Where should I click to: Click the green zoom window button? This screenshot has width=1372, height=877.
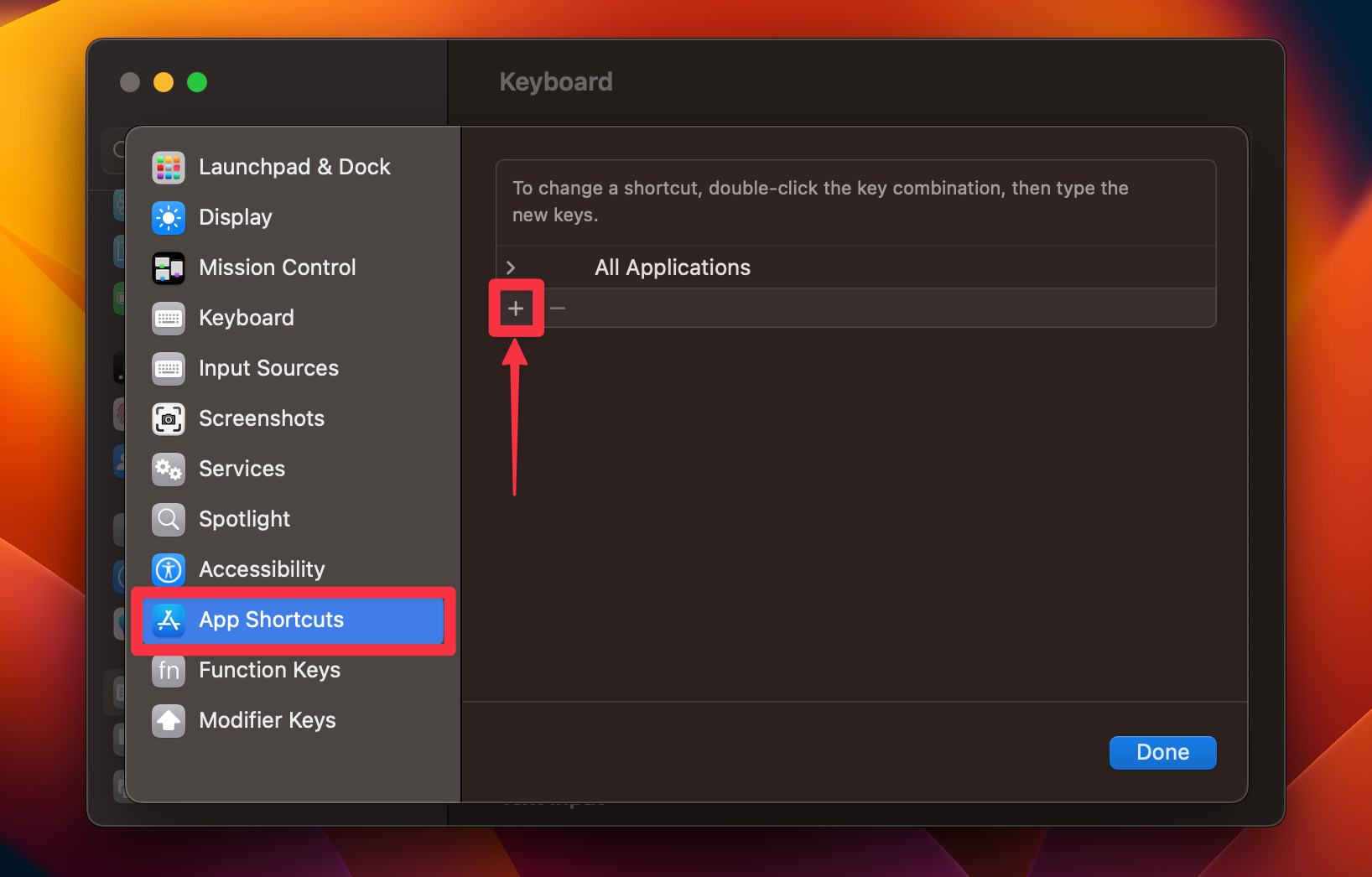point(197,82)
